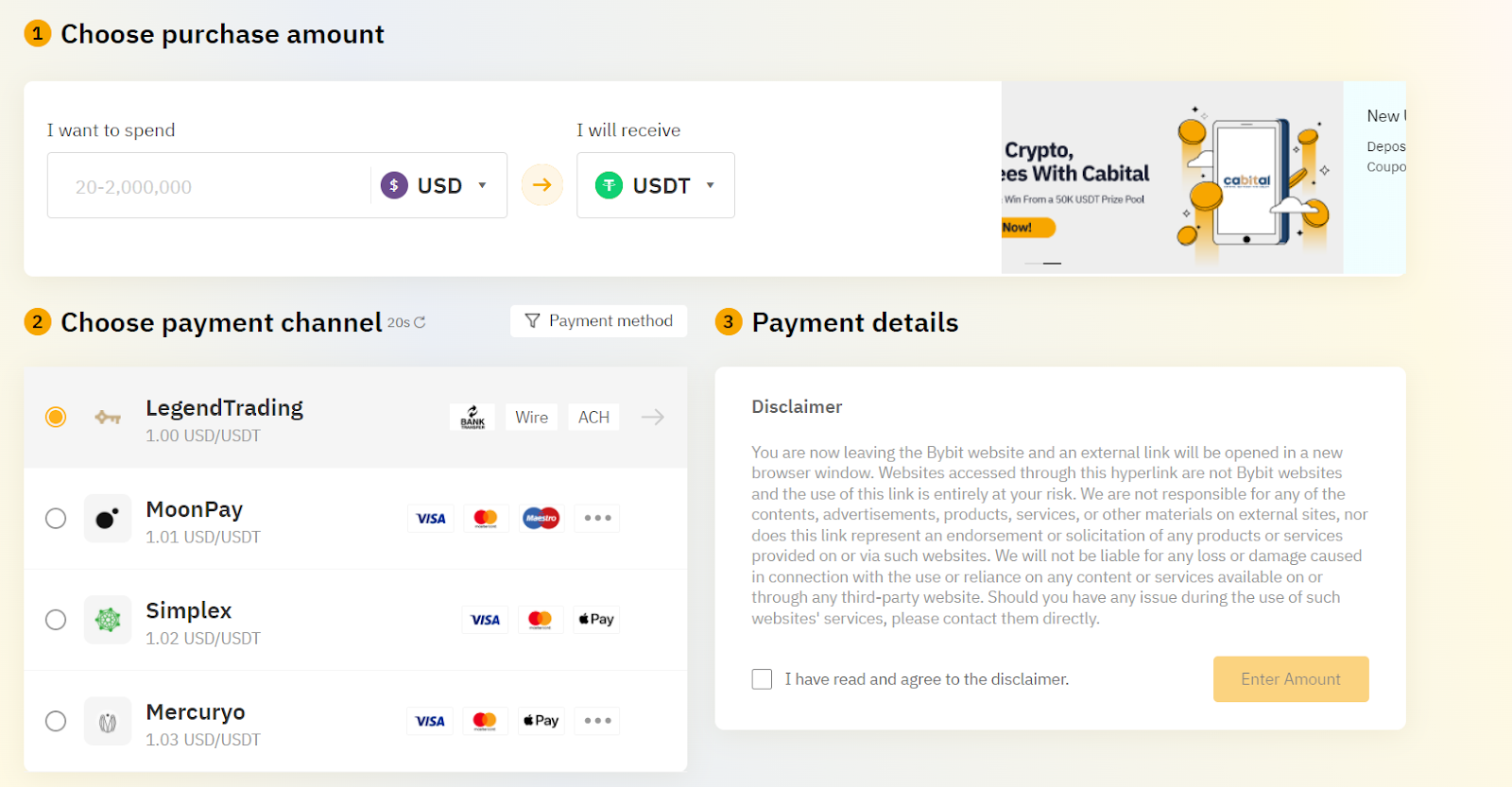The image size is (1512, 787).
Task: Expand the USDT receive currency dropdown
Action: click(x=656, y=185)
